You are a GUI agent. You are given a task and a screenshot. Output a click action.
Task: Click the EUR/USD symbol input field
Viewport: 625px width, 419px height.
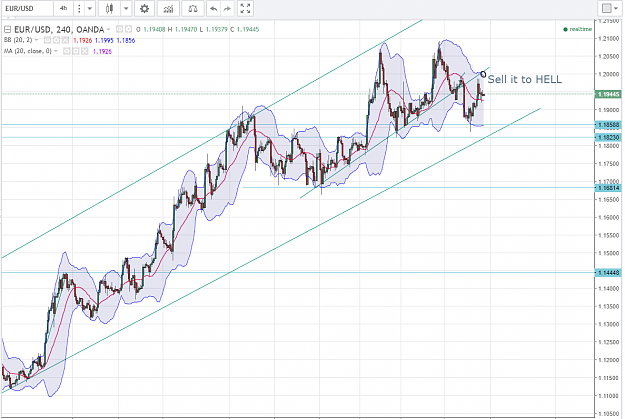coord(27,8)
